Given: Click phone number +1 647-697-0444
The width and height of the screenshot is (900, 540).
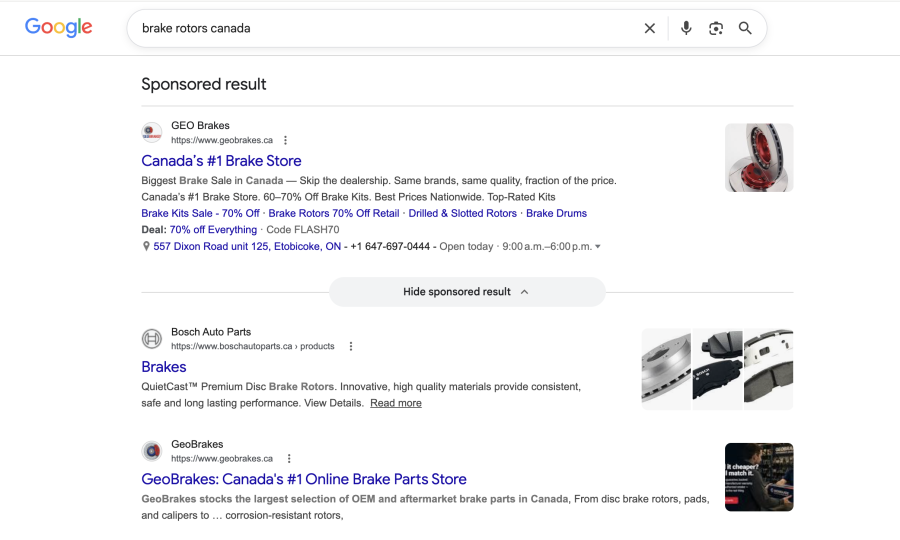Looking at the screenshot, I should point(390,246).
